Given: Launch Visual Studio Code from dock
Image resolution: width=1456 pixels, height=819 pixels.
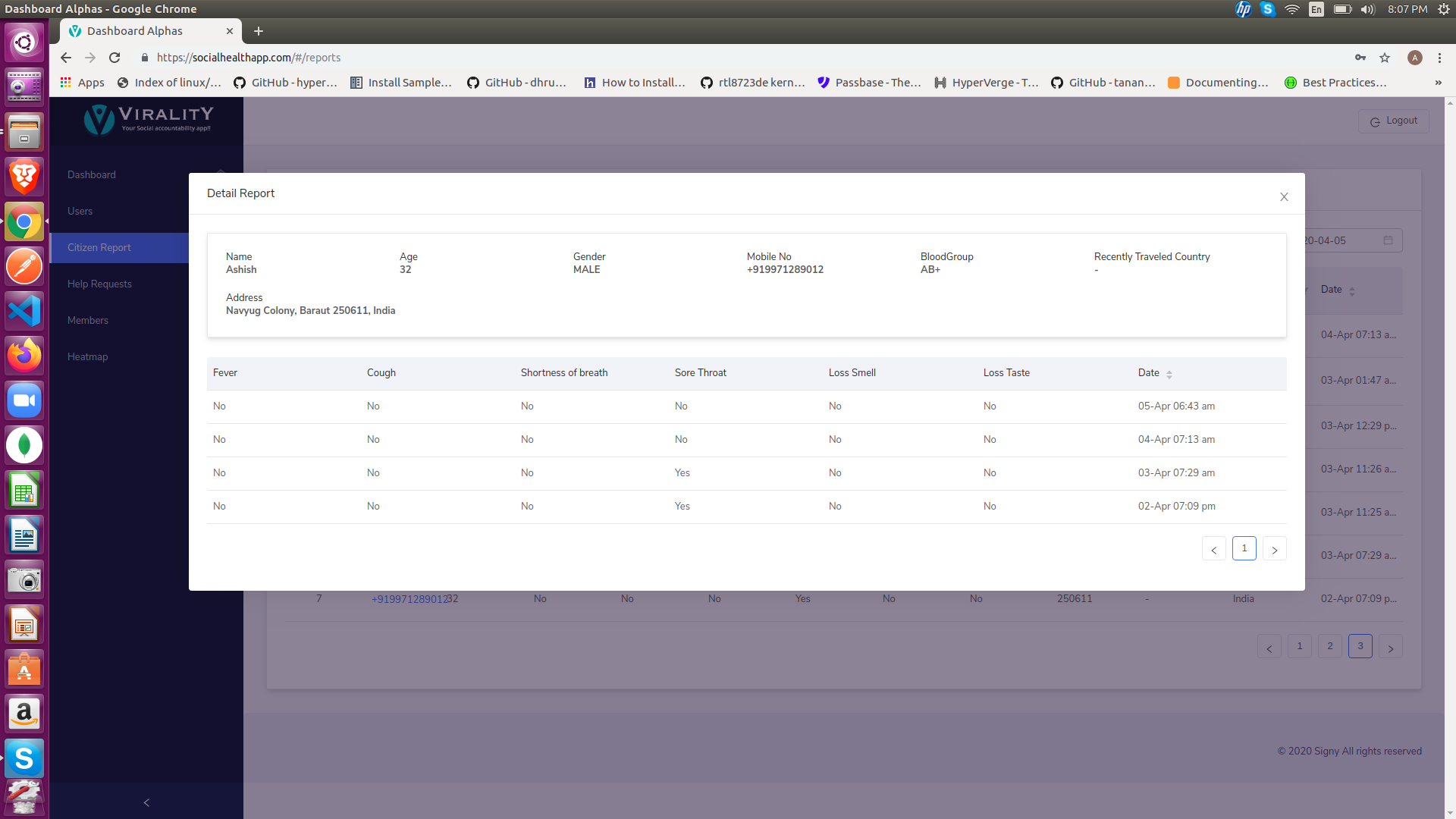Looking at the screenshot, I should click(x=24, y=312).
